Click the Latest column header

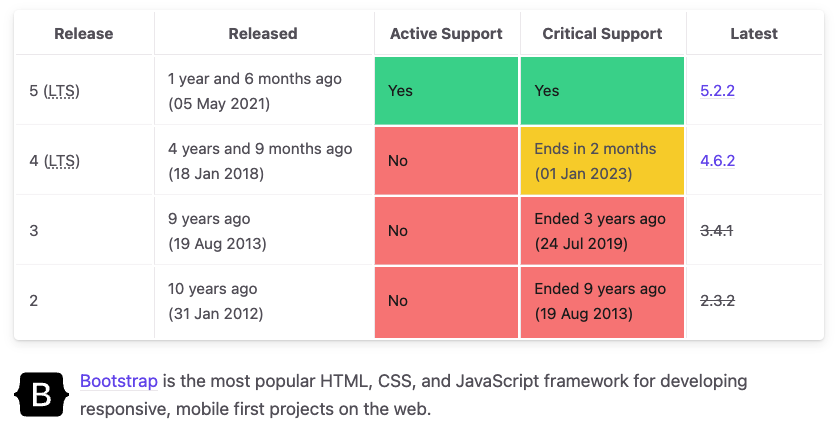[754, 34]
